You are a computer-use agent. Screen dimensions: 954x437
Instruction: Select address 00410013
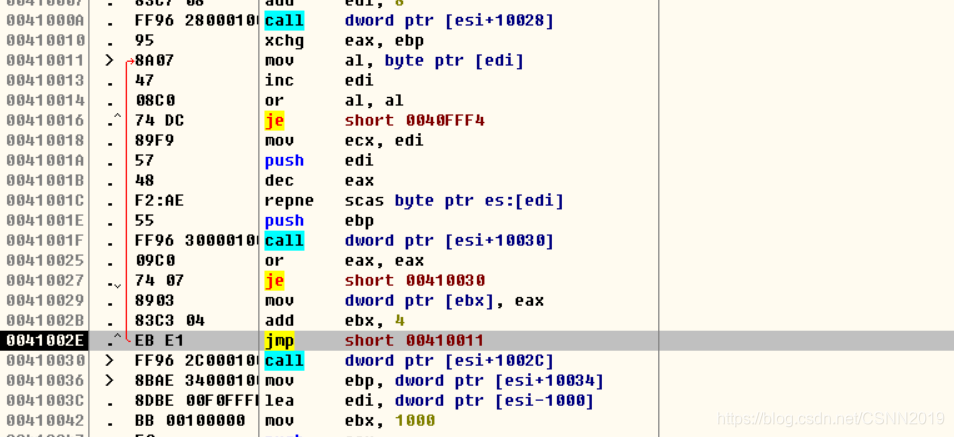click(x=45, y=81)
